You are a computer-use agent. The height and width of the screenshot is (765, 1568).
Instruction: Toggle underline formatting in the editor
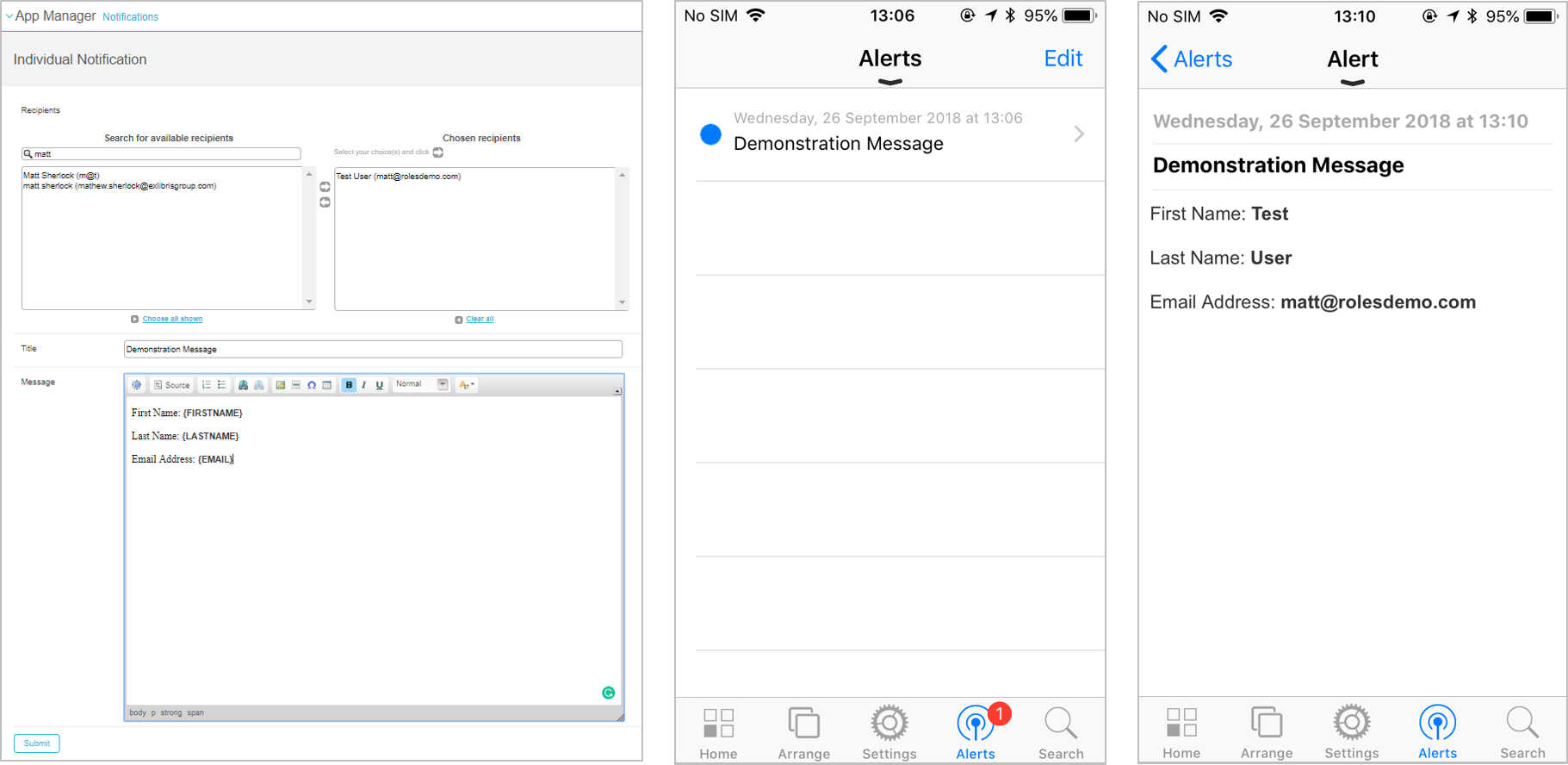point(380,385)
